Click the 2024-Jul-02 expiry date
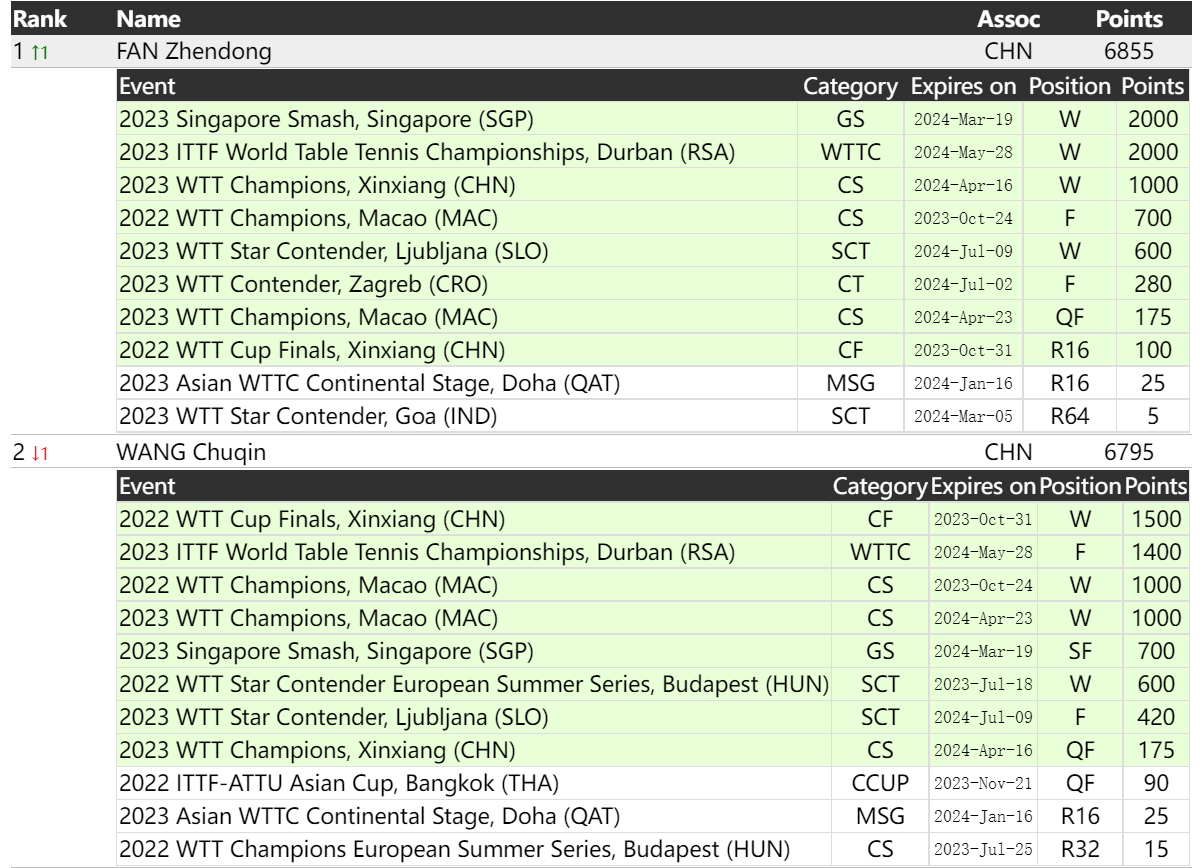The width and height of the screenshot is (1204, 868). pos(963,285)
